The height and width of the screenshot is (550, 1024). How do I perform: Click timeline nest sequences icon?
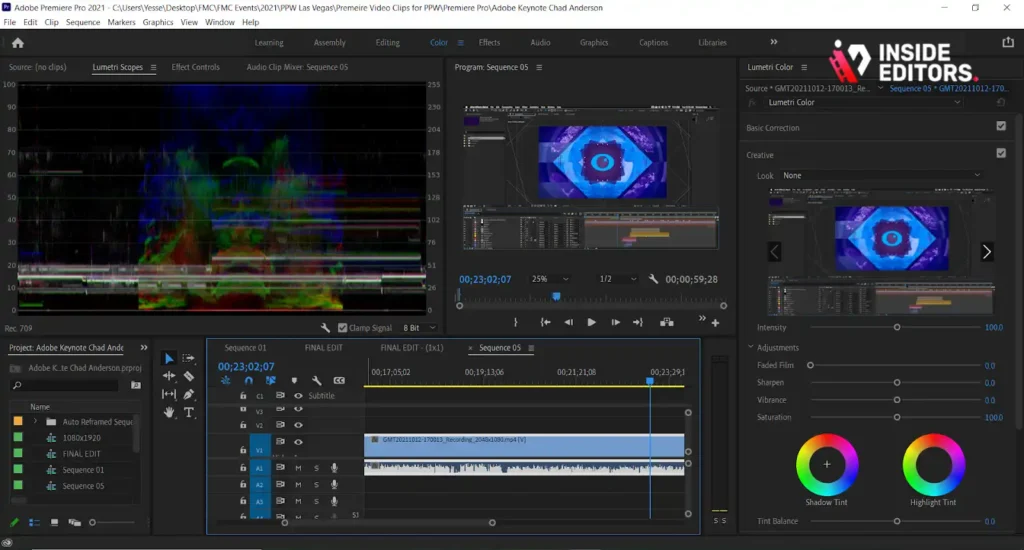pos(225,380)
